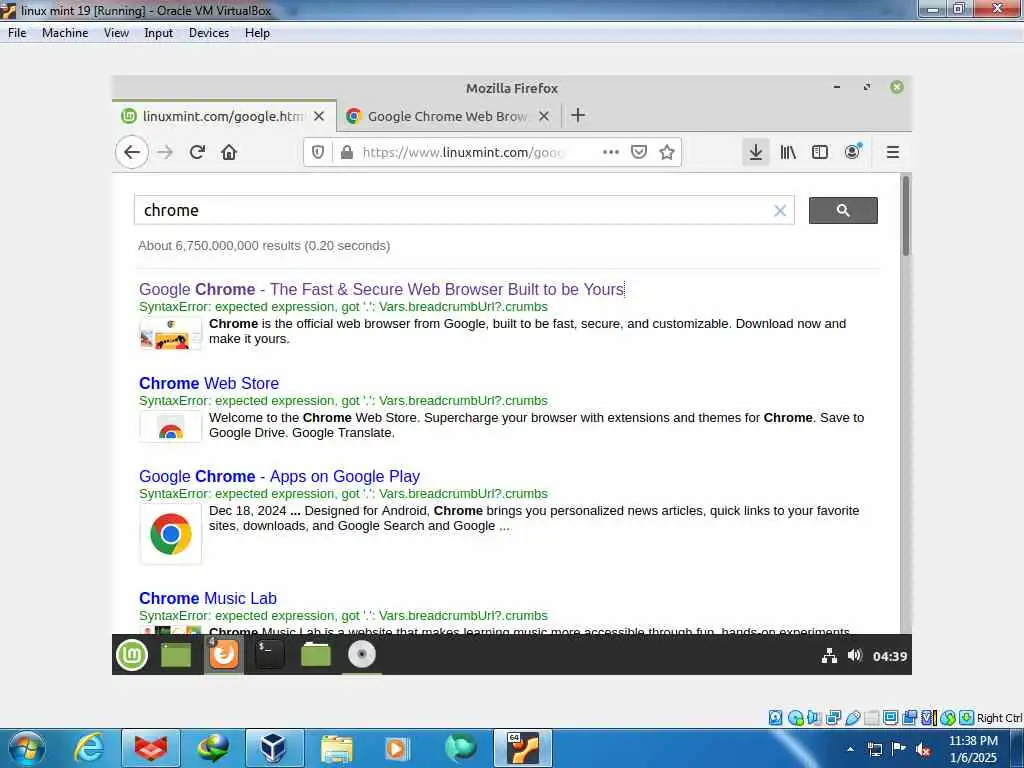The image size is (1024, 768).
Task: Open VirtualBox Machine menu
Action: [65, 33]
